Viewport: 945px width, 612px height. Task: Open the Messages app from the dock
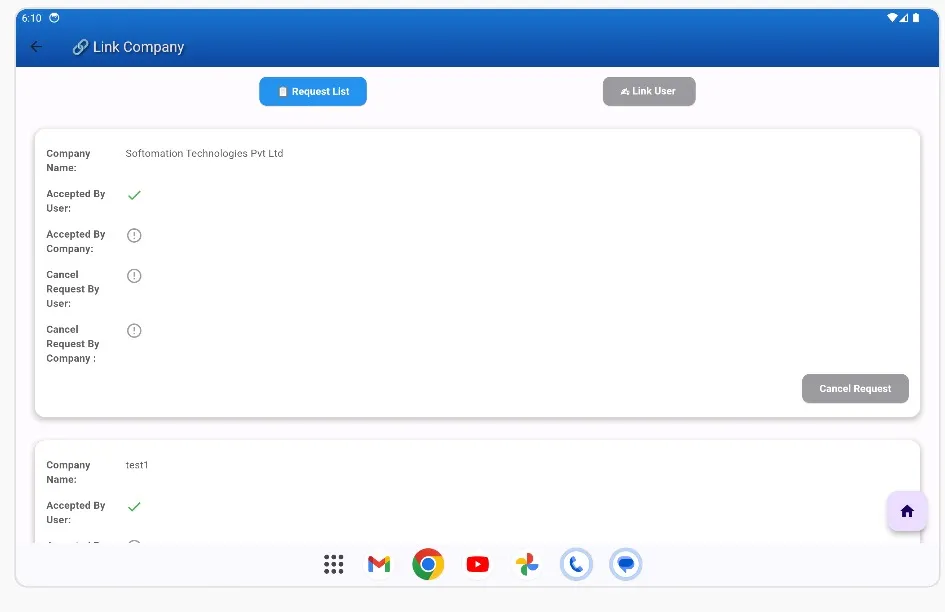tap(626, 564)
